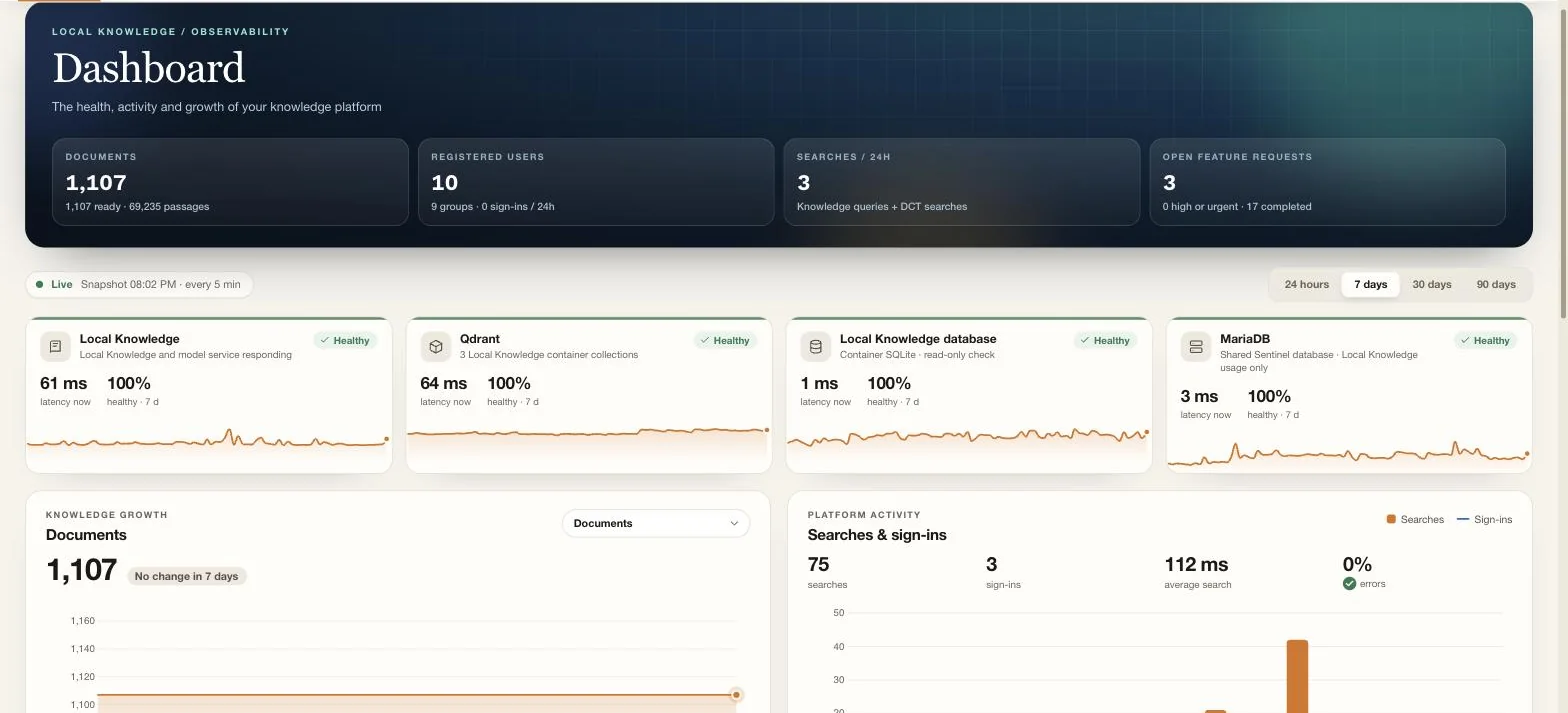Click the Documents dropdown chevron arrow
Viewport: 1568px width, 713px height.
coord(734,524)
